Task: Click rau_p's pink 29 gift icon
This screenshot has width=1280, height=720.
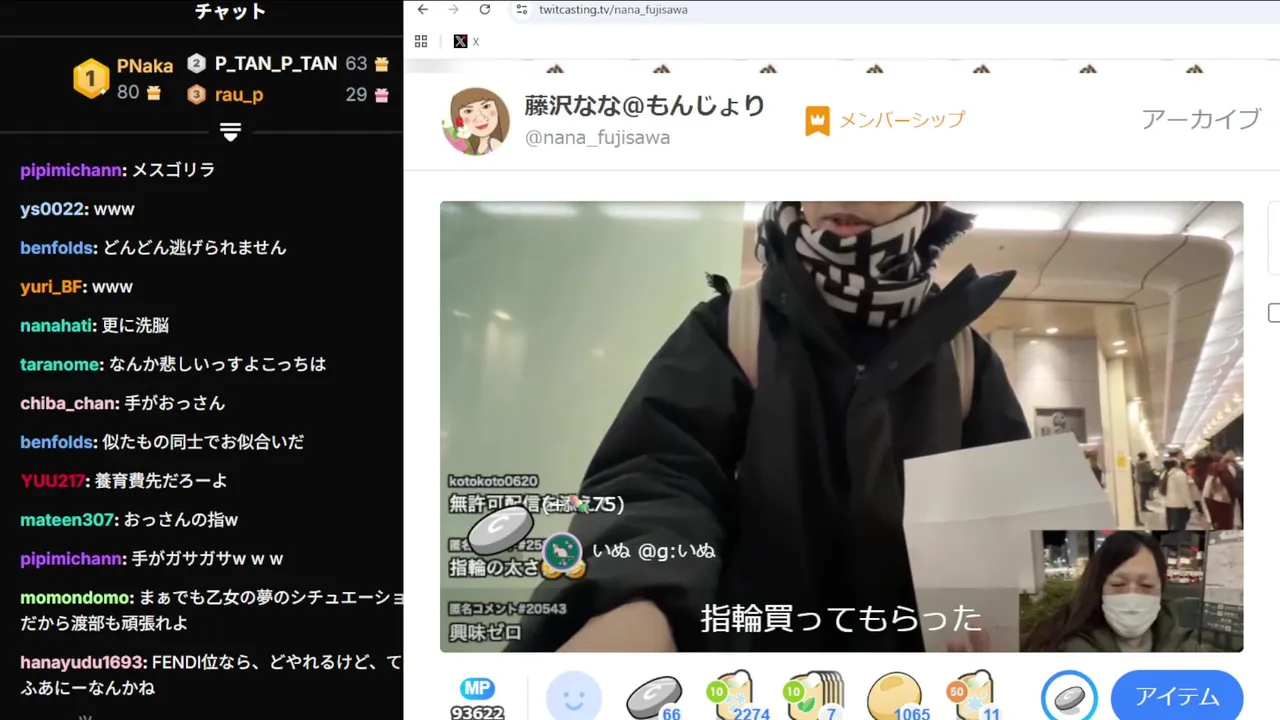Action: click(x=381, y=95)
